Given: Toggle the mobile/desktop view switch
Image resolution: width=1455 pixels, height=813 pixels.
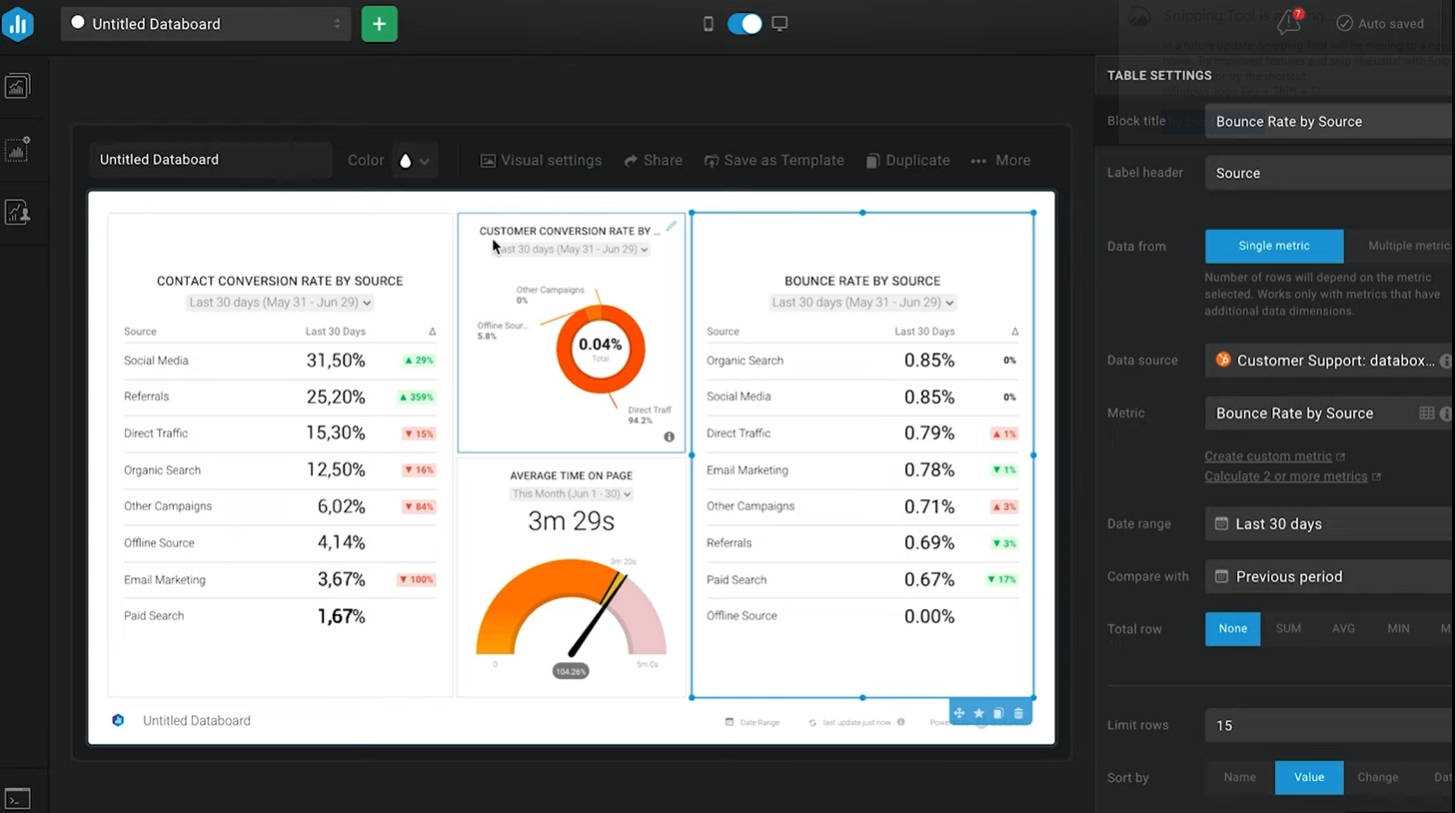Looking at the screenshot, I should tap(744, 24).
